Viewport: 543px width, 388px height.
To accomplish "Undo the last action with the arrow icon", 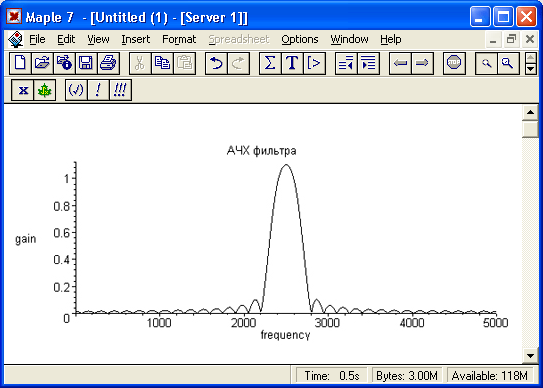I will pyautogui.click(x=216, y=63).
